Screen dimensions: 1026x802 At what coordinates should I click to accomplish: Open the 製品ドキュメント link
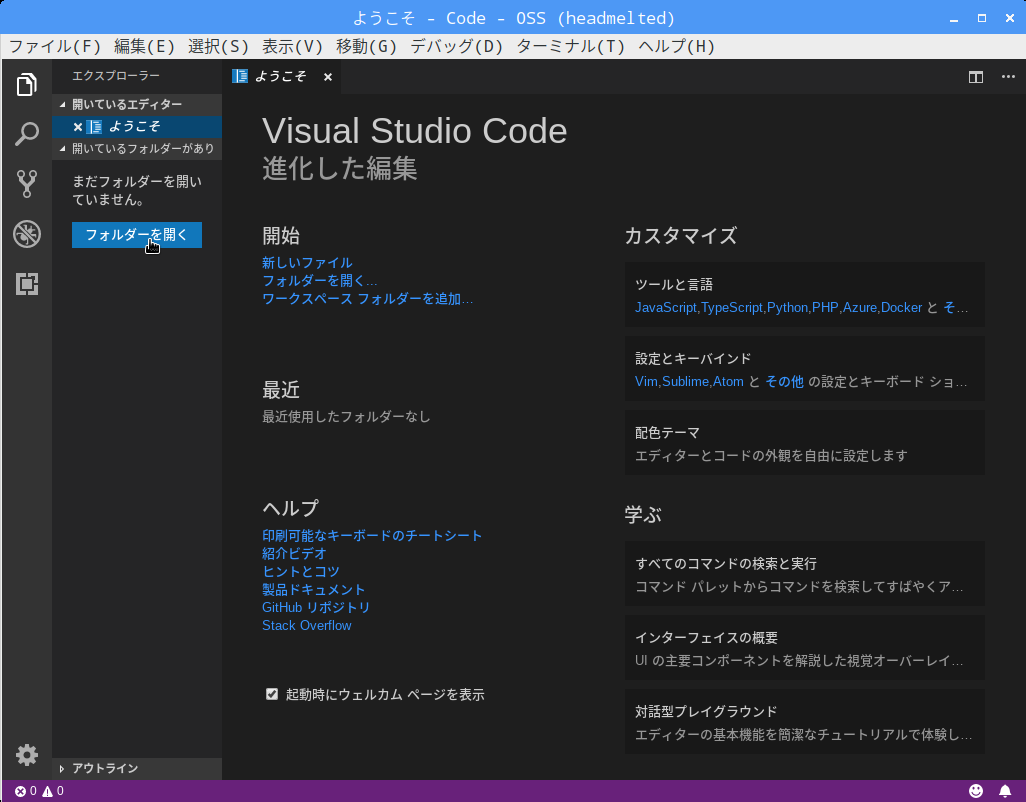313,589
